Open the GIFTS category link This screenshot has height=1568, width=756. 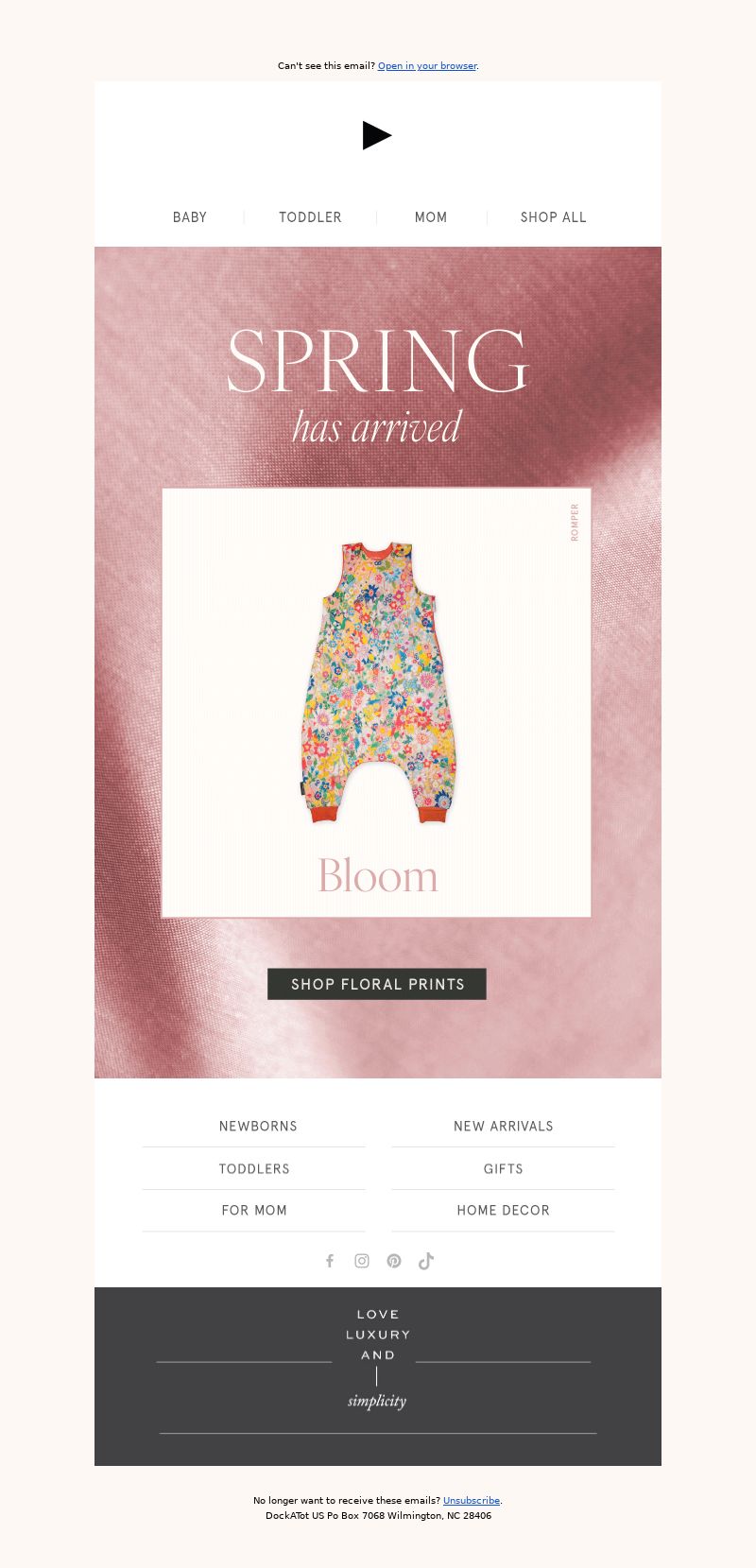coord(504,1169)
